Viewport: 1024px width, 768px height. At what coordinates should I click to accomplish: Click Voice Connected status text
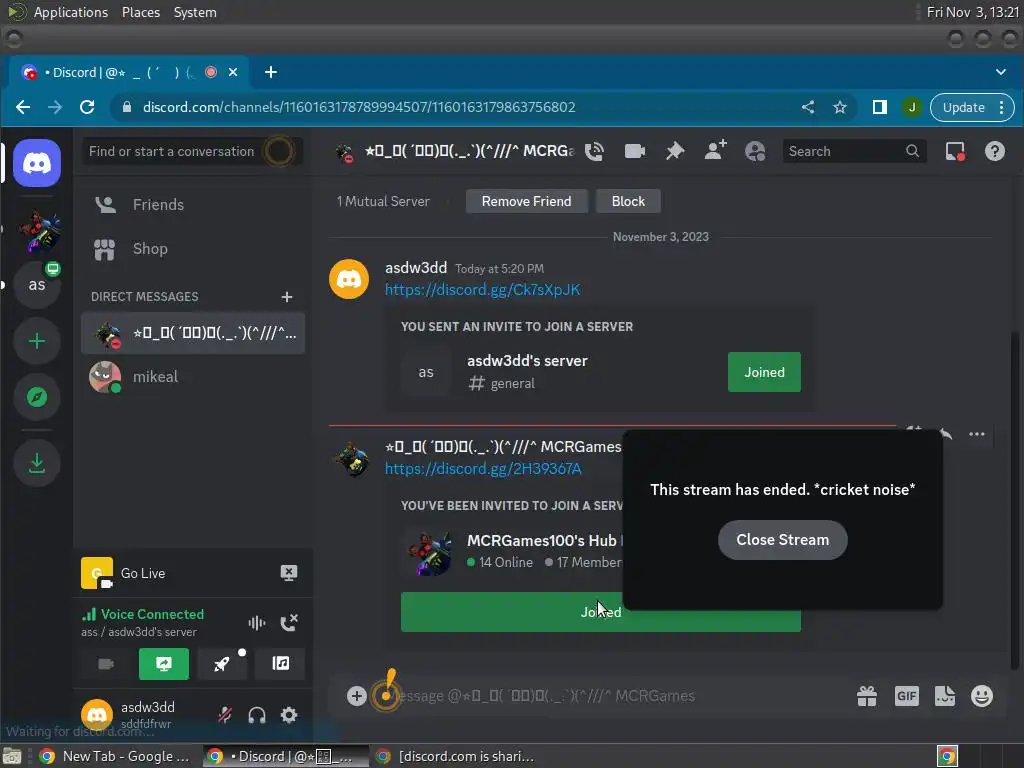coord(152,615)
